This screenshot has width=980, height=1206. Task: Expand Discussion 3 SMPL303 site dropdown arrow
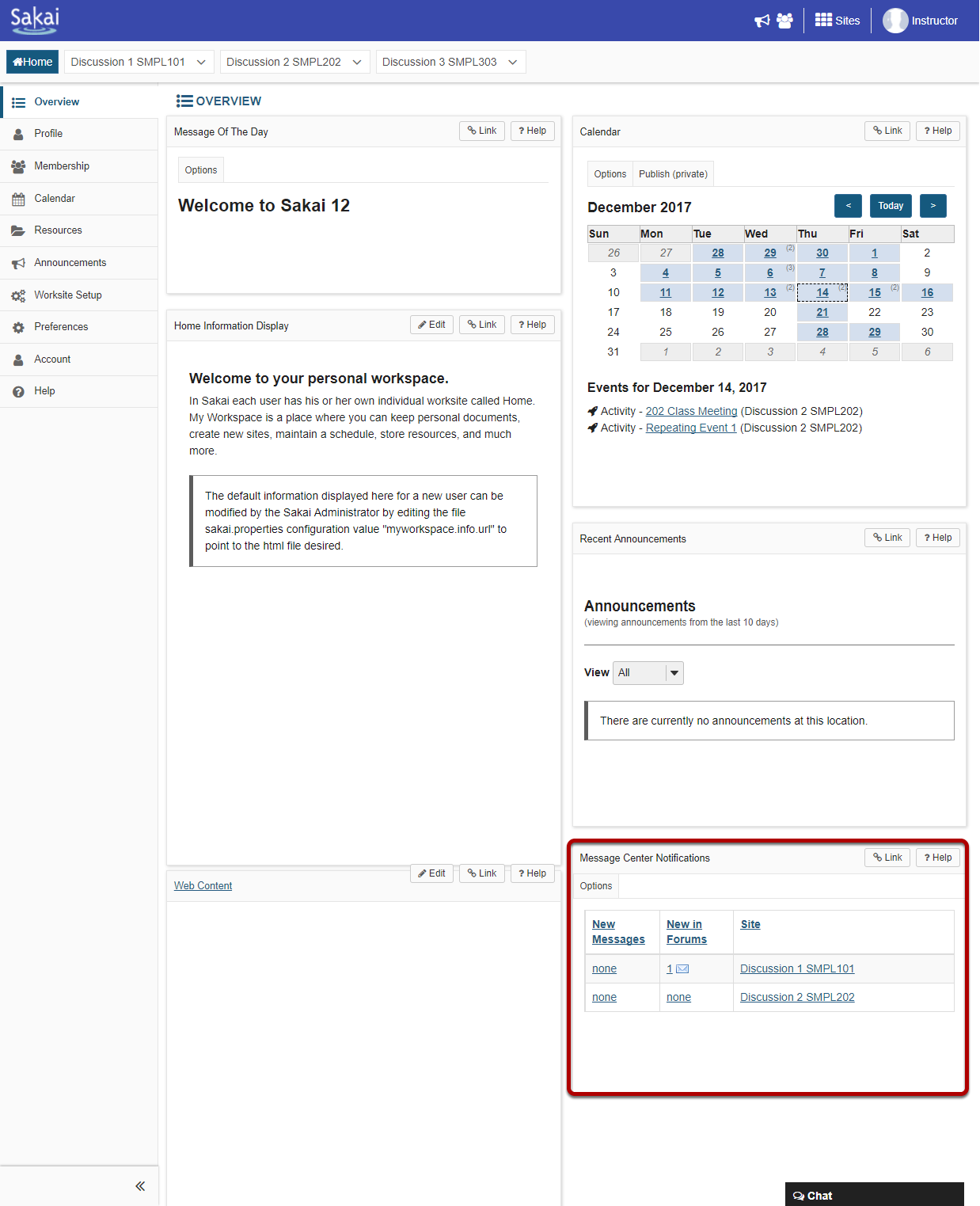(513, 62)
